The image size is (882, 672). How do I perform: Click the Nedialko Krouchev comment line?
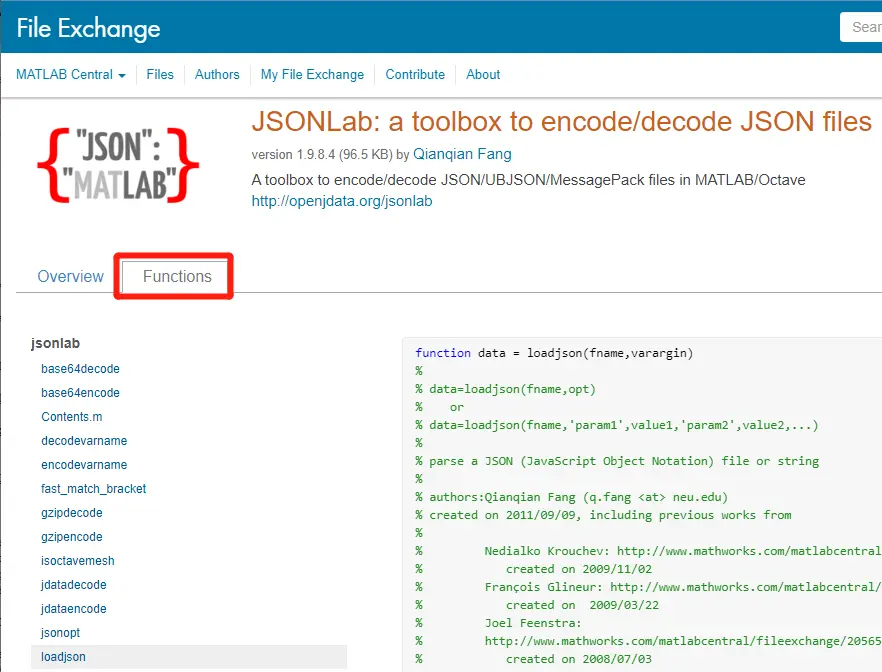click(648, 551)
